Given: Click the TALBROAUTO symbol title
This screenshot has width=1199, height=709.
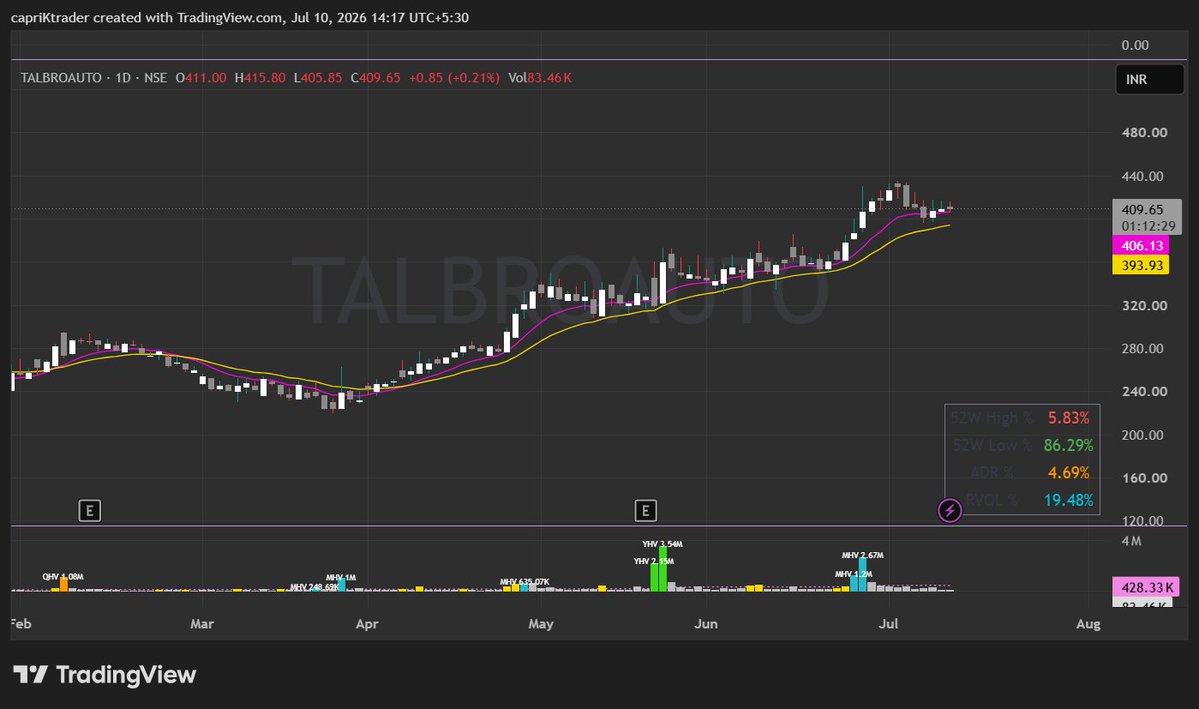Looking at the screenshot, I should [x=61, y=78].
